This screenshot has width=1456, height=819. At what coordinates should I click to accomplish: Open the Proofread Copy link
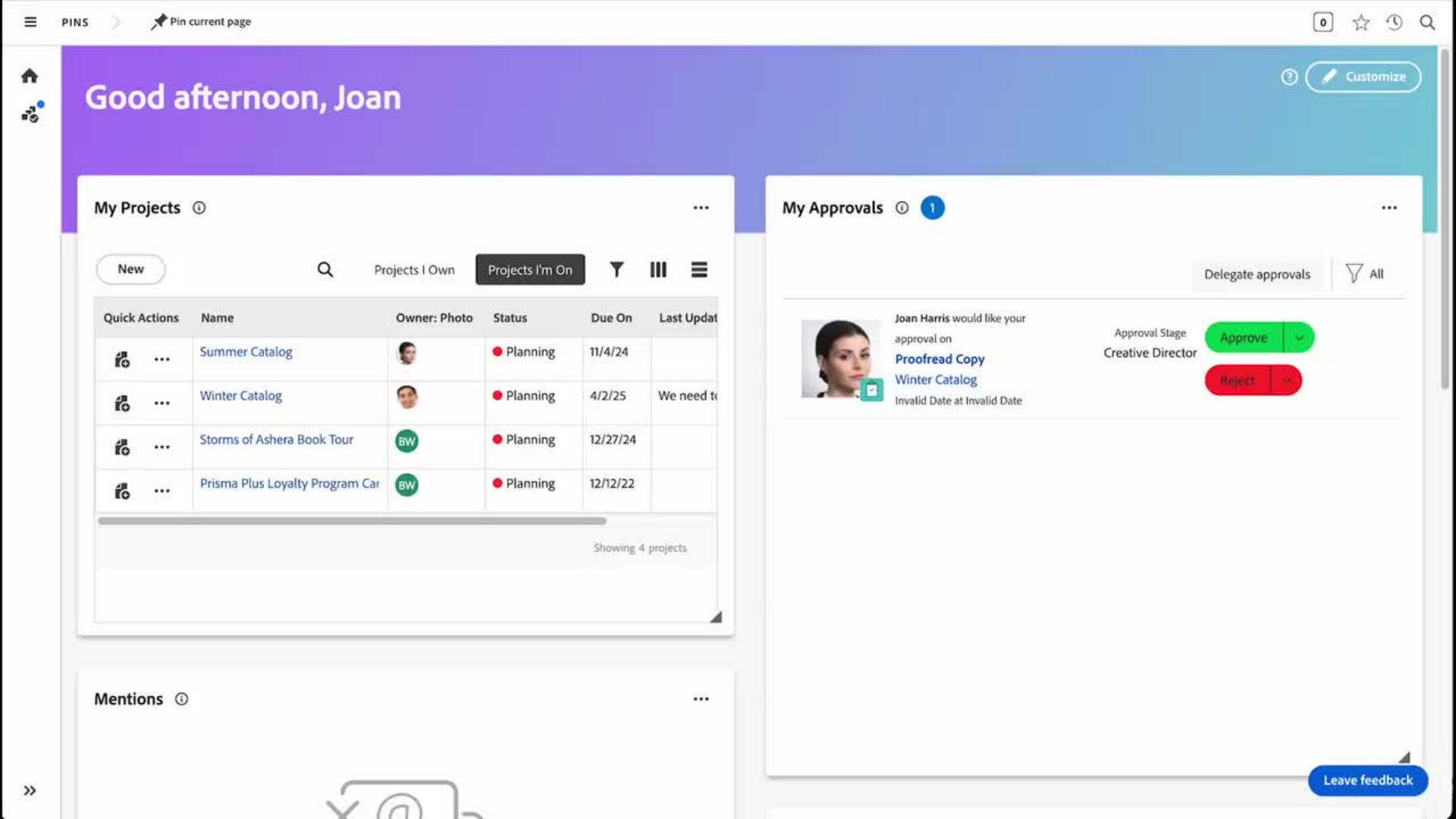(x=940, y=359)
